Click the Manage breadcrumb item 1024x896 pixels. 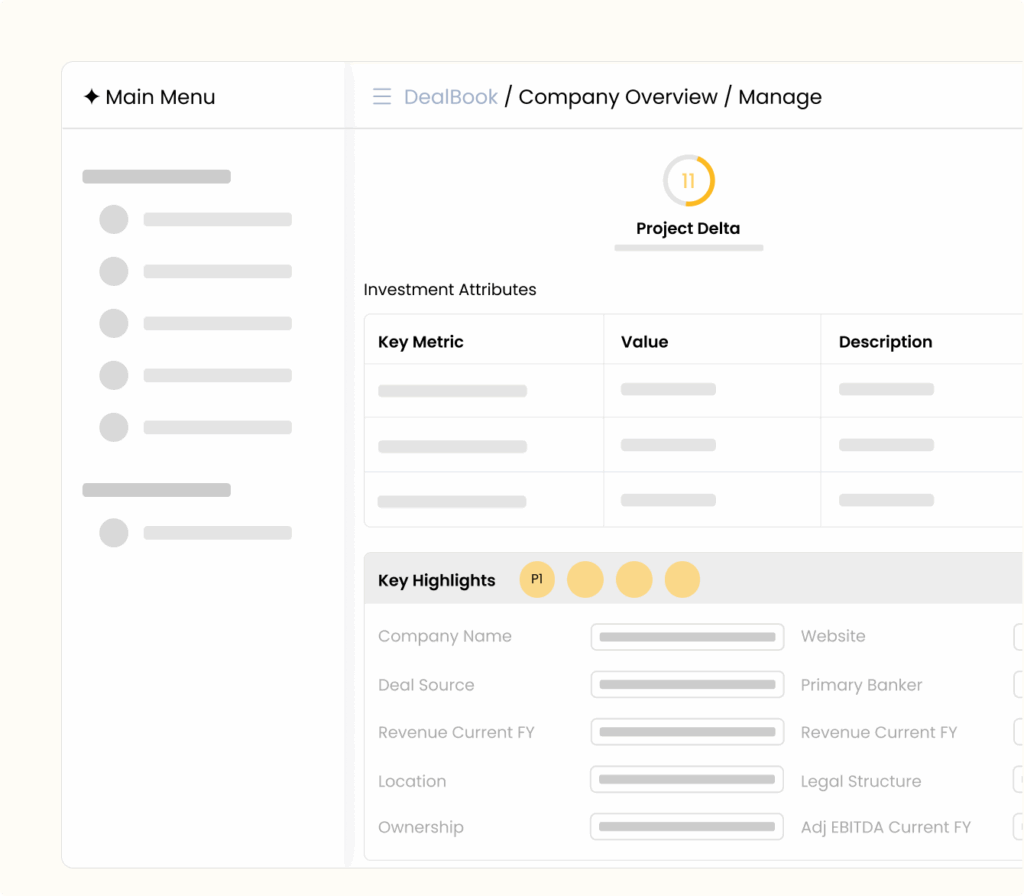pos(780,97)
